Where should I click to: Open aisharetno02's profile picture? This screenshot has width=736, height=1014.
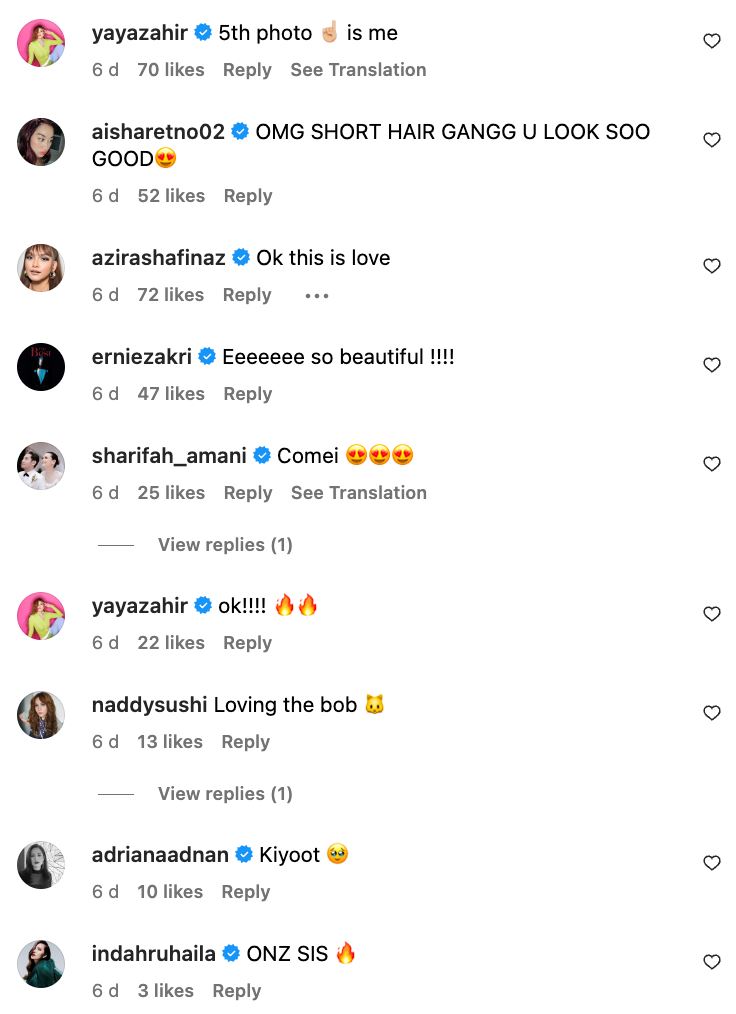(41, 142)
